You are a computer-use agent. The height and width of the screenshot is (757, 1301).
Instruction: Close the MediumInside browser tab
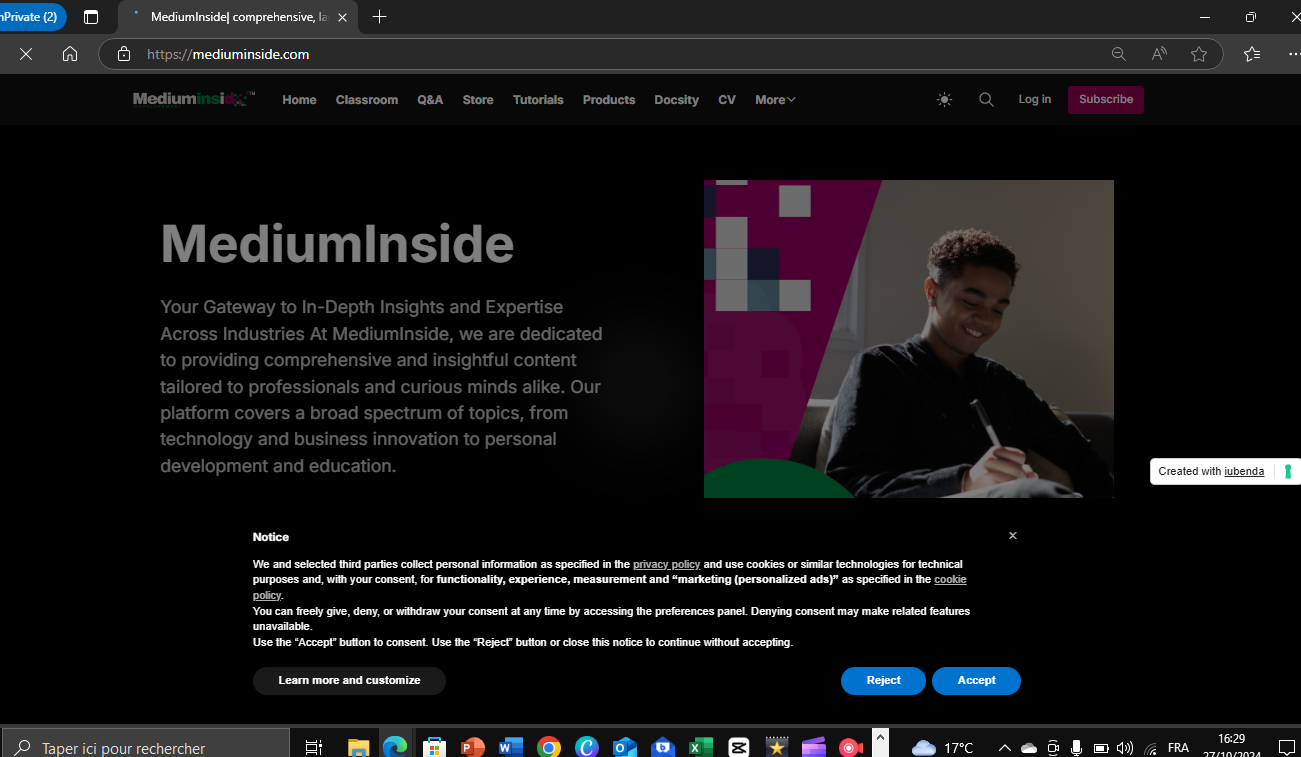[342, 17]
